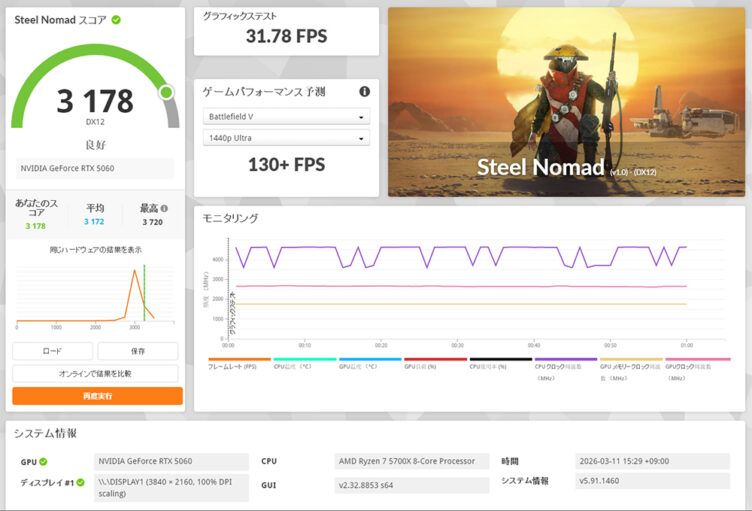752x511 pixels.
Task: Click NVIDIA GeForce RTX 5060 under the gauge
Action: tap(95, 168)
